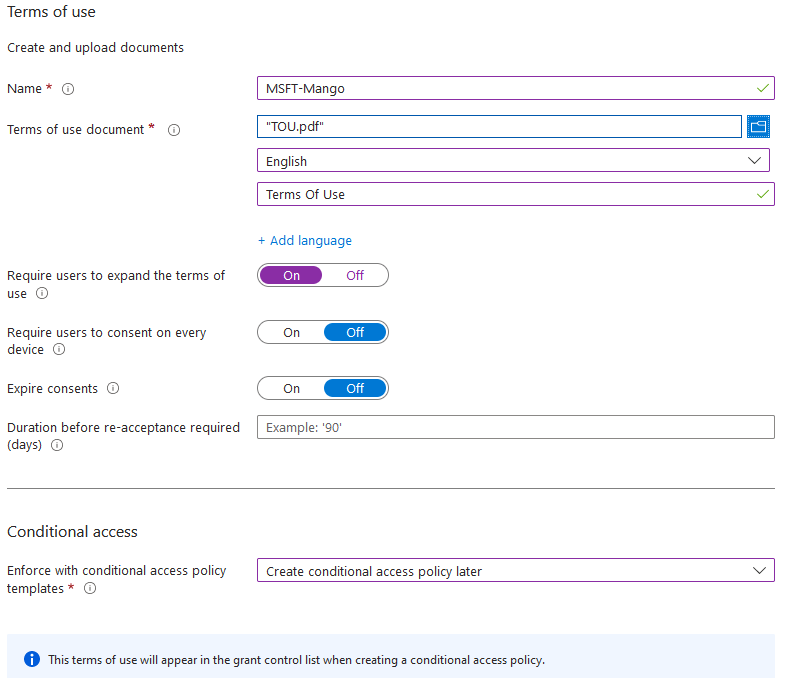Click the blue info icon in the banner
787x678 pixels.
[x=32, y=660]
